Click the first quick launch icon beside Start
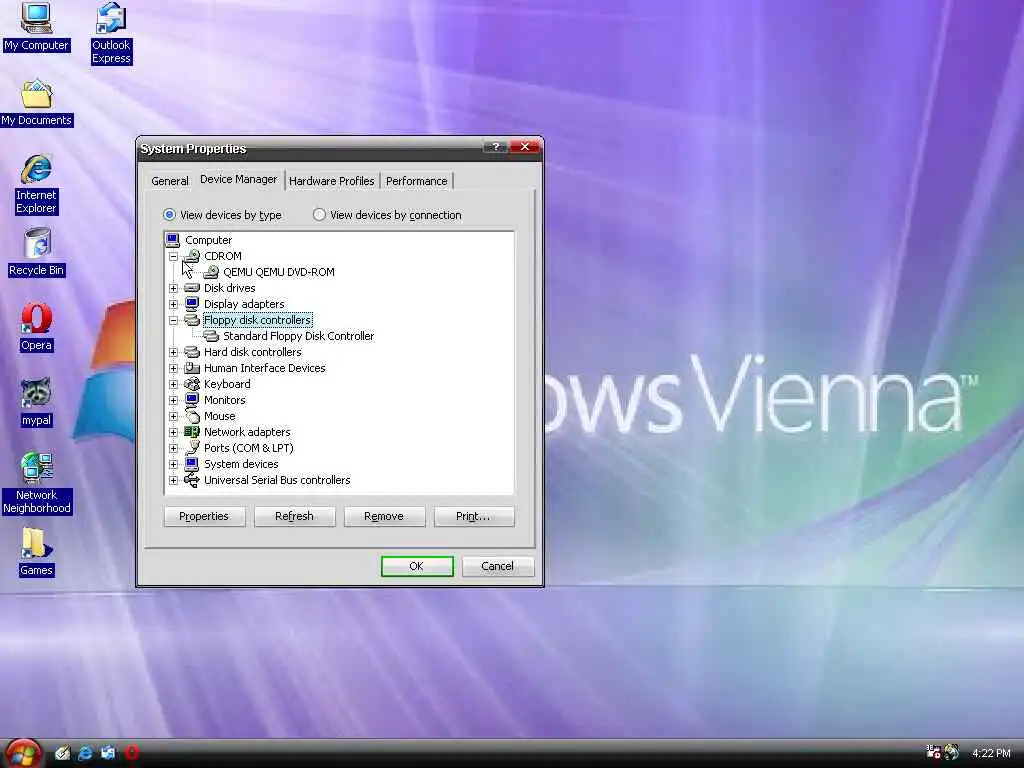The width and height of the screenshot is (1024, 768). coord(62,753)
